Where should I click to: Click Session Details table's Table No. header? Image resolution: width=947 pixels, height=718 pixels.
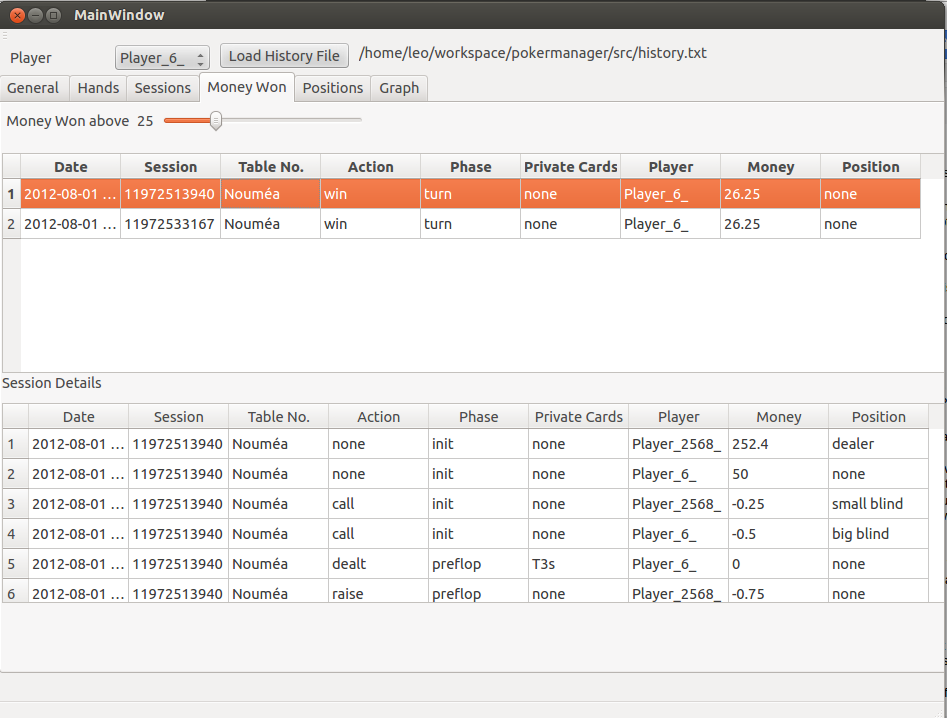[278, 417]
